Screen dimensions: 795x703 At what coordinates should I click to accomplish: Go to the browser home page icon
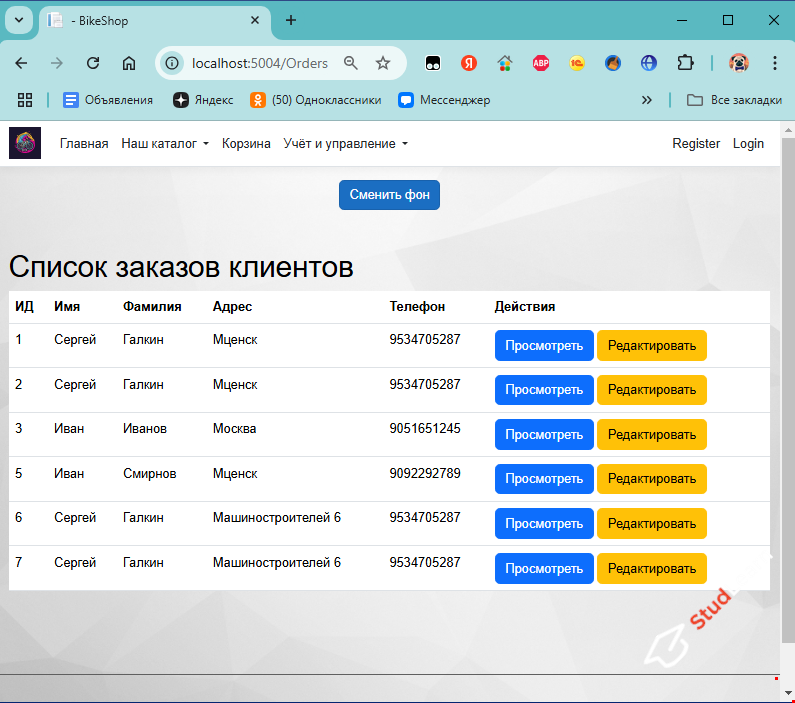(x=129, y=63)
